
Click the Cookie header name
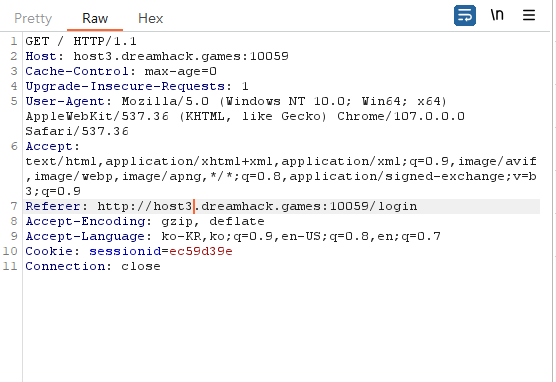click(x=49, y=251)
